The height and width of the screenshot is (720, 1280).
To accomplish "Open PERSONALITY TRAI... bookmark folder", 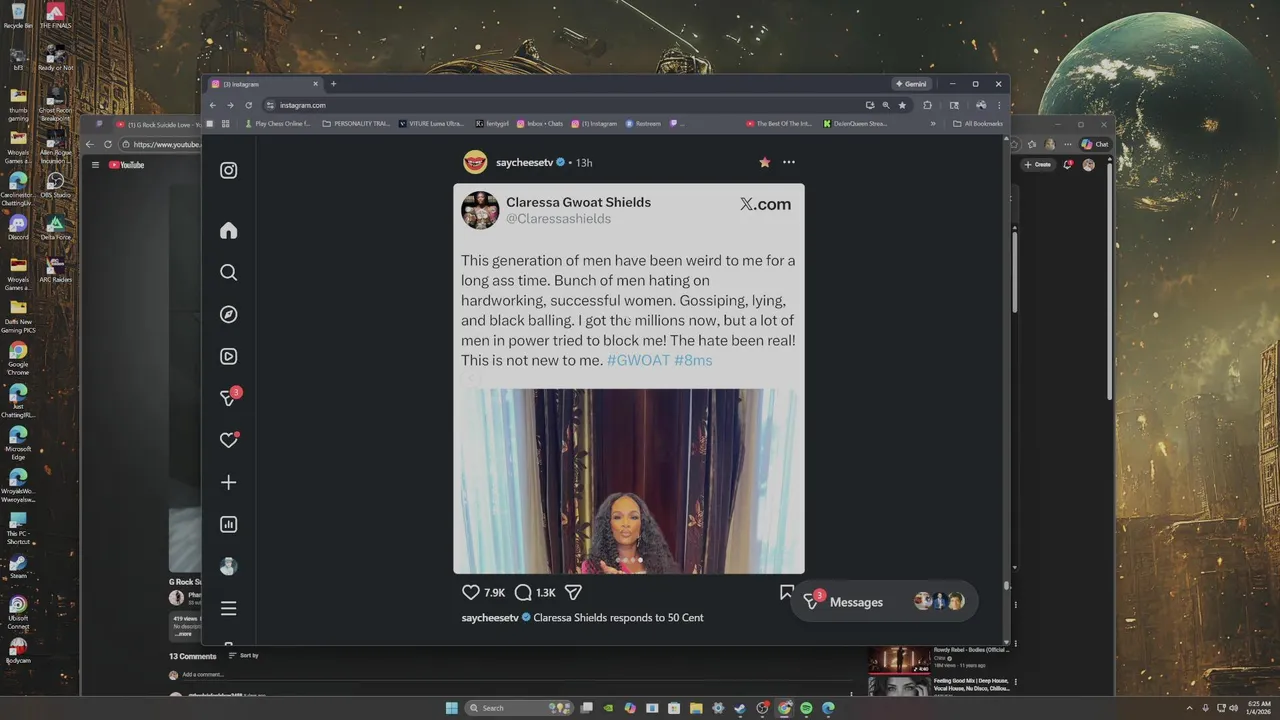I will tap(356, 124).
